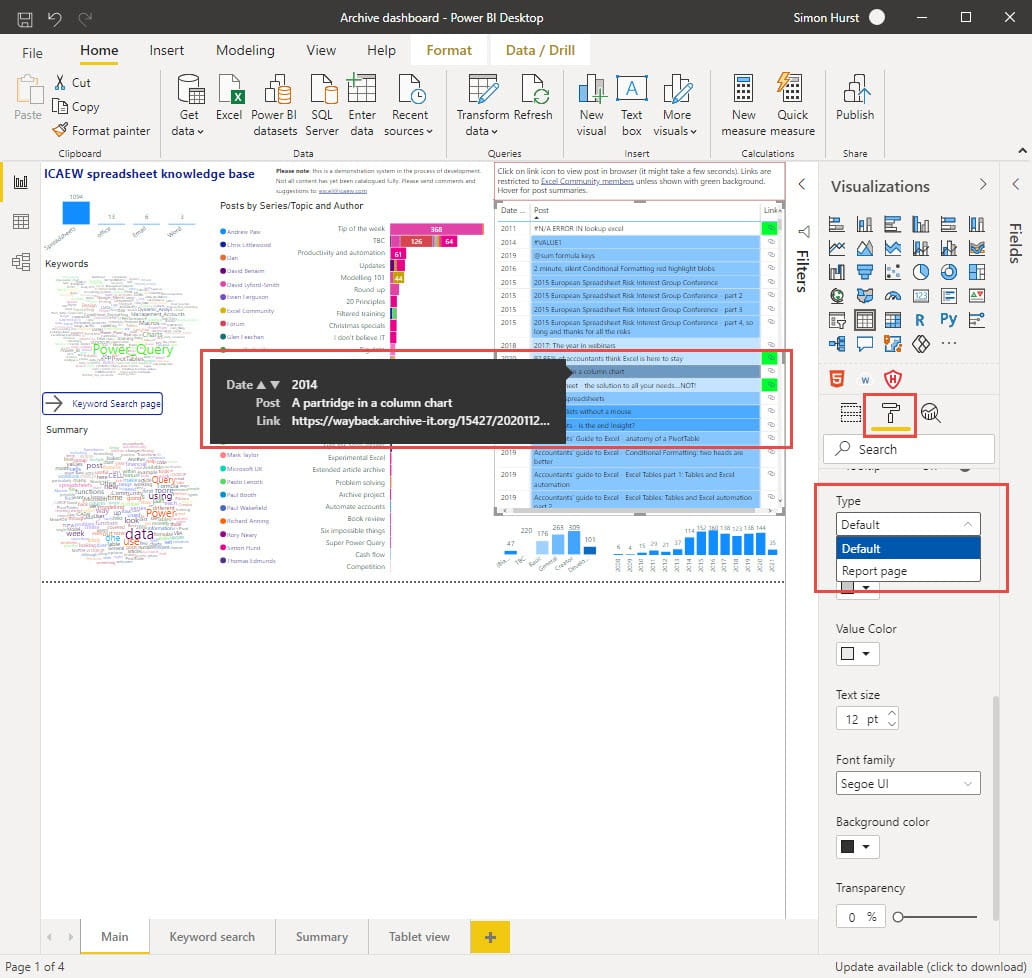Click the Publish button
Image resolution: width=1032 pixels, height=978 pixels.
click(855, 104)
